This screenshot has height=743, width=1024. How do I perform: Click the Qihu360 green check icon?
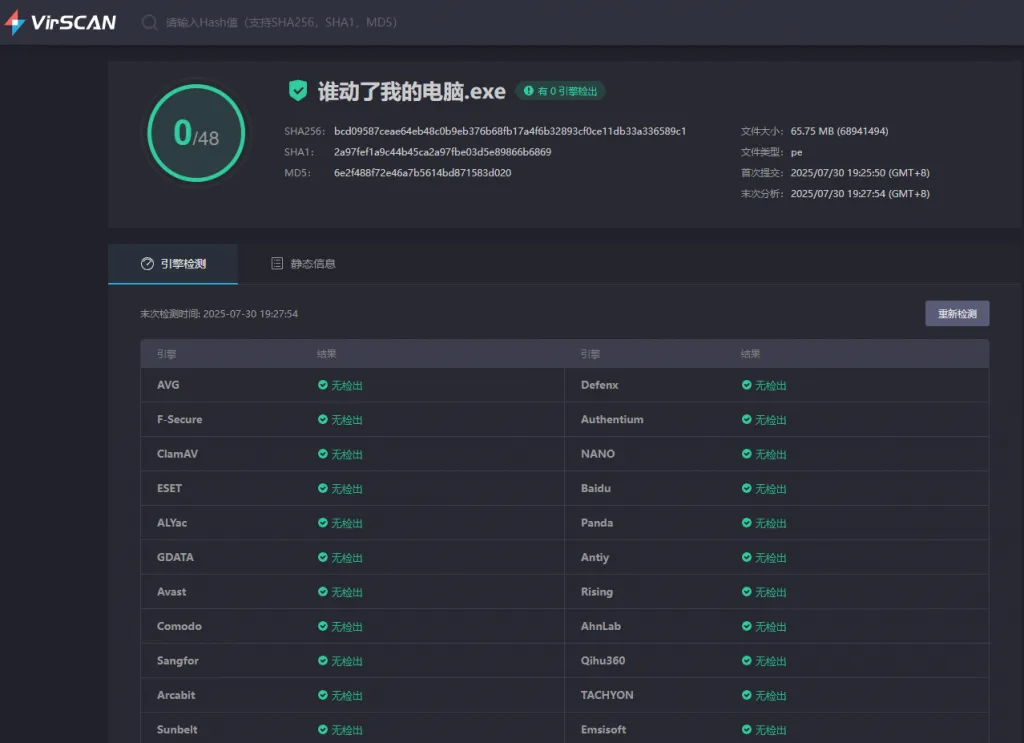[x=747, y=660]
